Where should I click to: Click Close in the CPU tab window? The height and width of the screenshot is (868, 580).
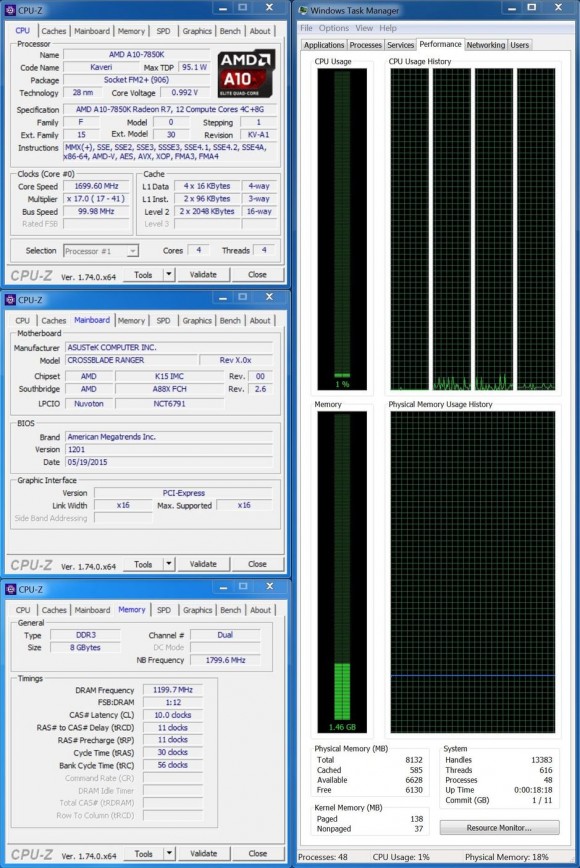pos(257,274)
